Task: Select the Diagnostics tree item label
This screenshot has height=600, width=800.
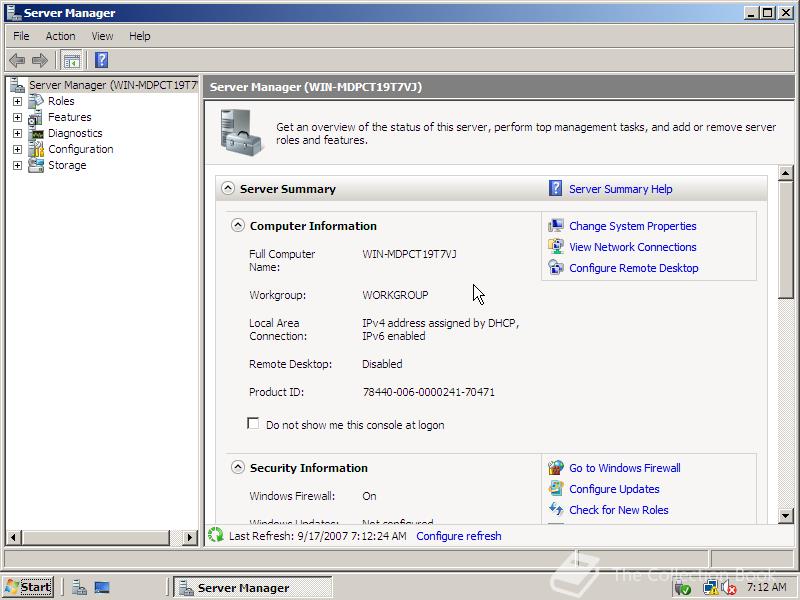Action: pos(75,133)
